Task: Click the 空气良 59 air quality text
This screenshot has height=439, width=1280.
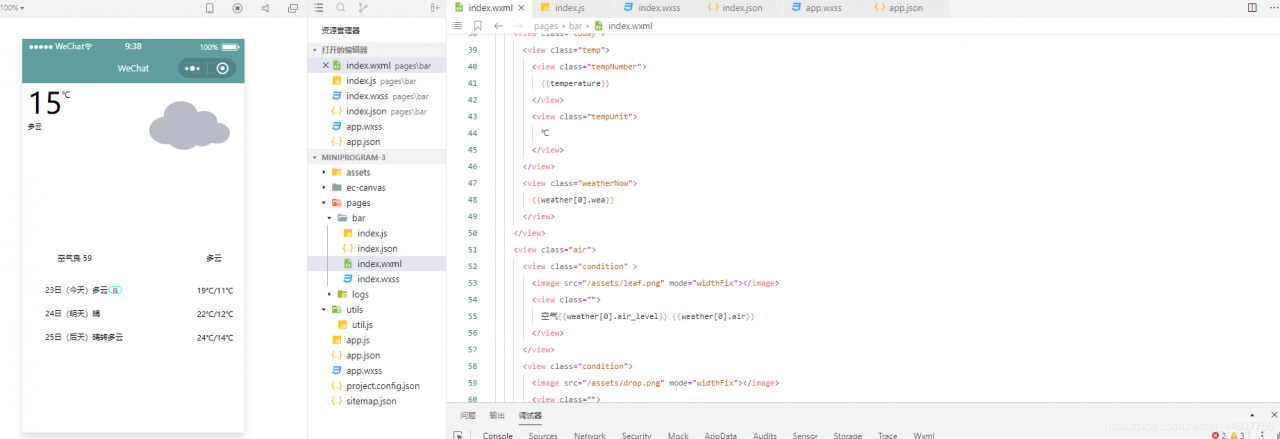Action: click(x=75, y=258)
